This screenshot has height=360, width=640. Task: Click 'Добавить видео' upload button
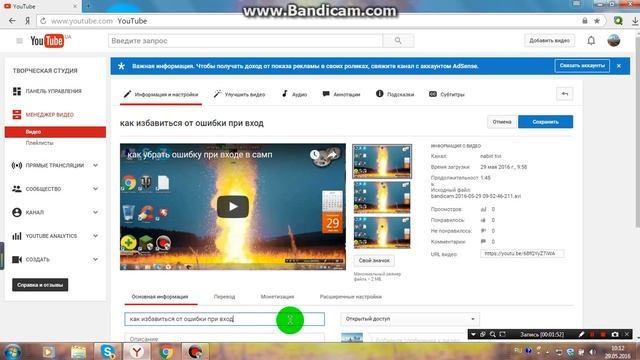[x=549, y=40]
